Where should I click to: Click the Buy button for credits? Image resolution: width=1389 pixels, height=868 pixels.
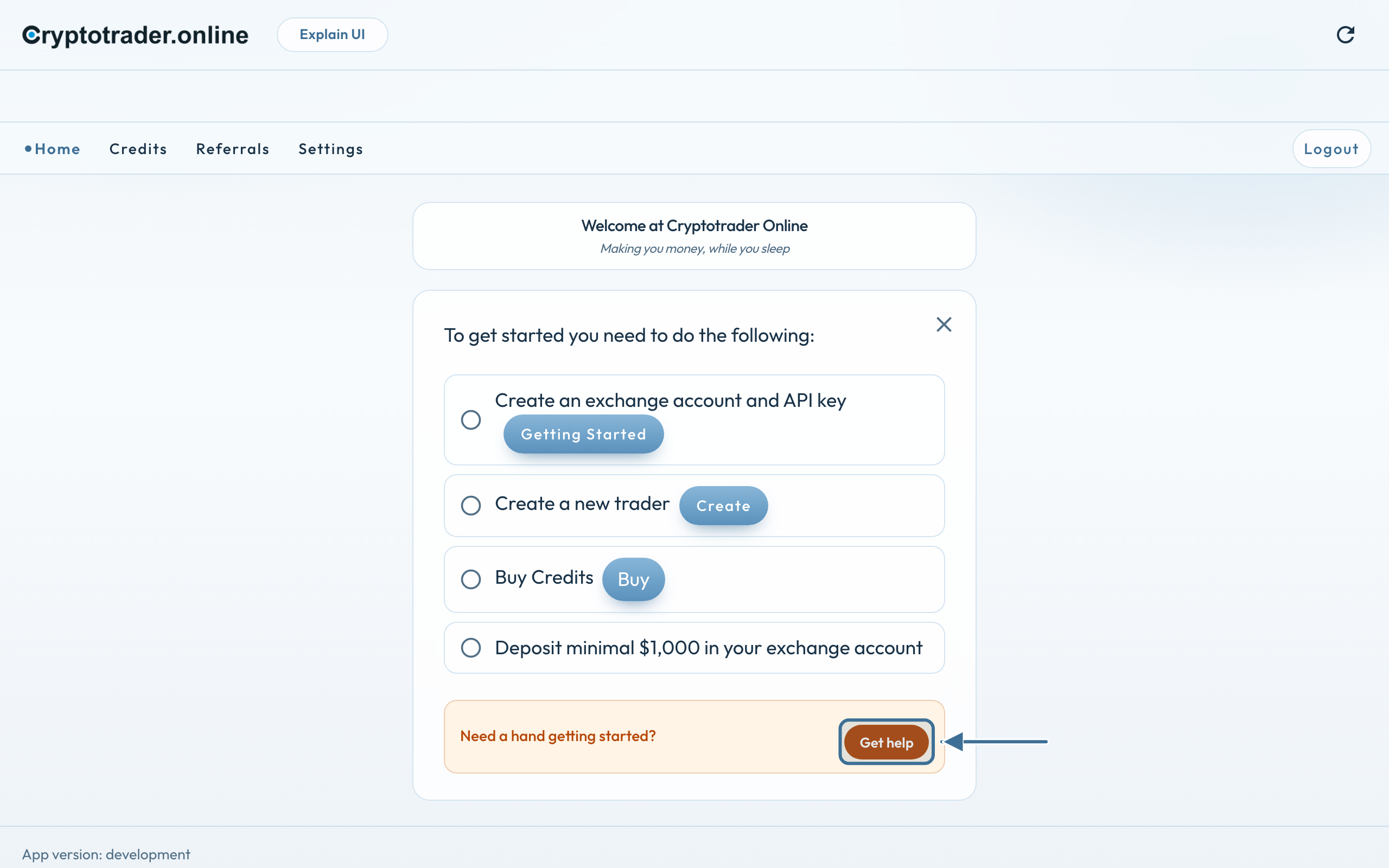point(633,579)
